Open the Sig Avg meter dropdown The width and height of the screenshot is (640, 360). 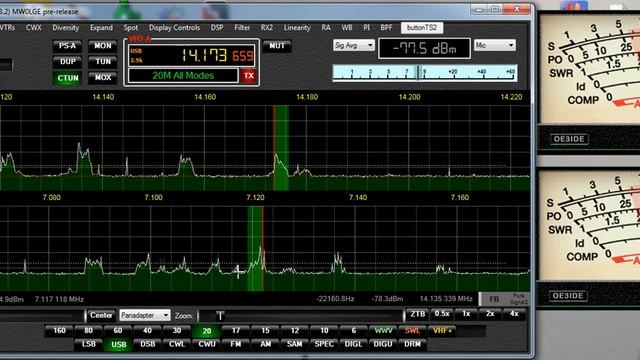(x=353, y=45)
